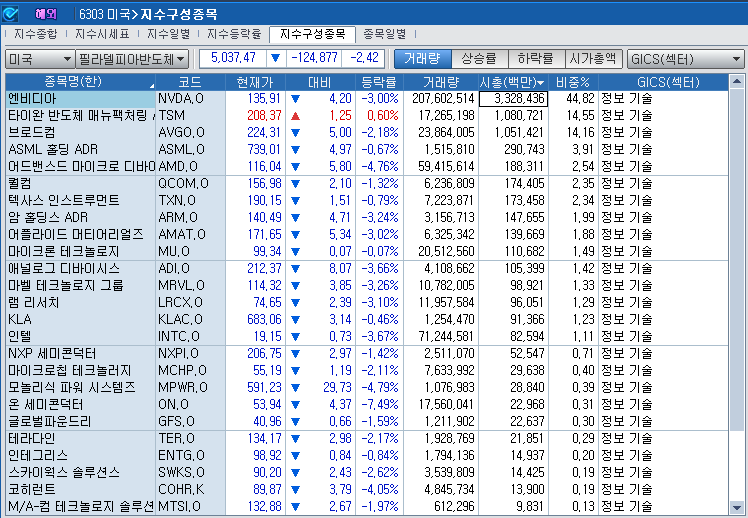Click the down arrow indicator beside index value 5,037.47
This screenshot has width=748, height=518.
(275, 58)
